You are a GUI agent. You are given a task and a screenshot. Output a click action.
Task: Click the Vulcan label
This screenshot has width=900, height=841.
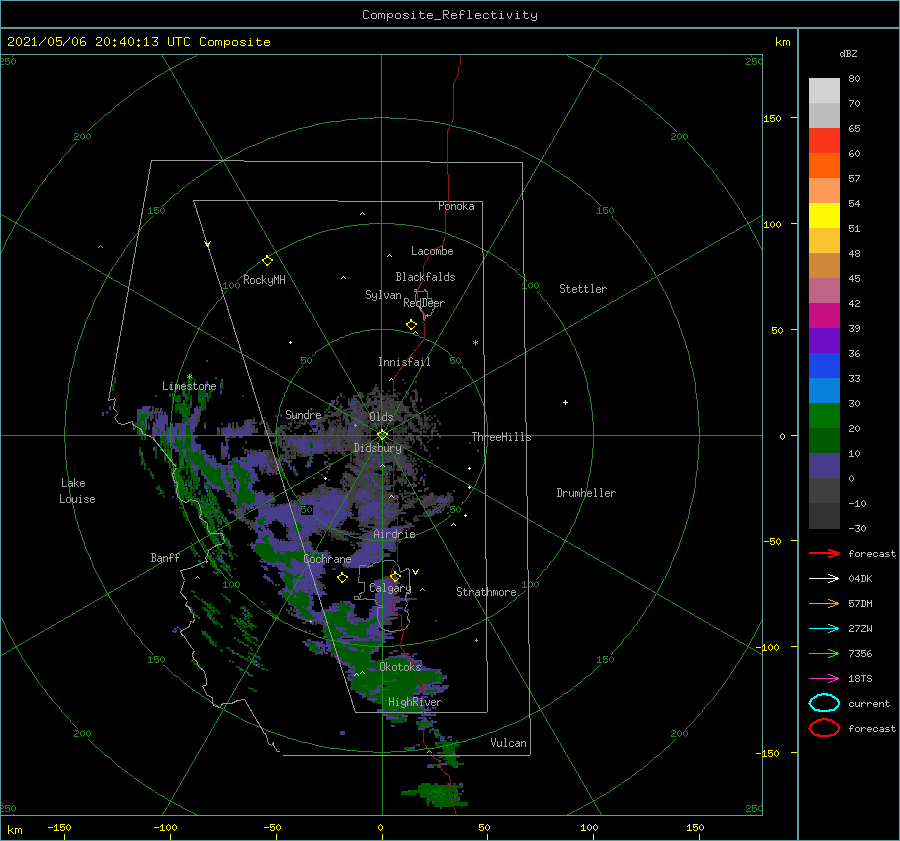click(x=509, y=743)
